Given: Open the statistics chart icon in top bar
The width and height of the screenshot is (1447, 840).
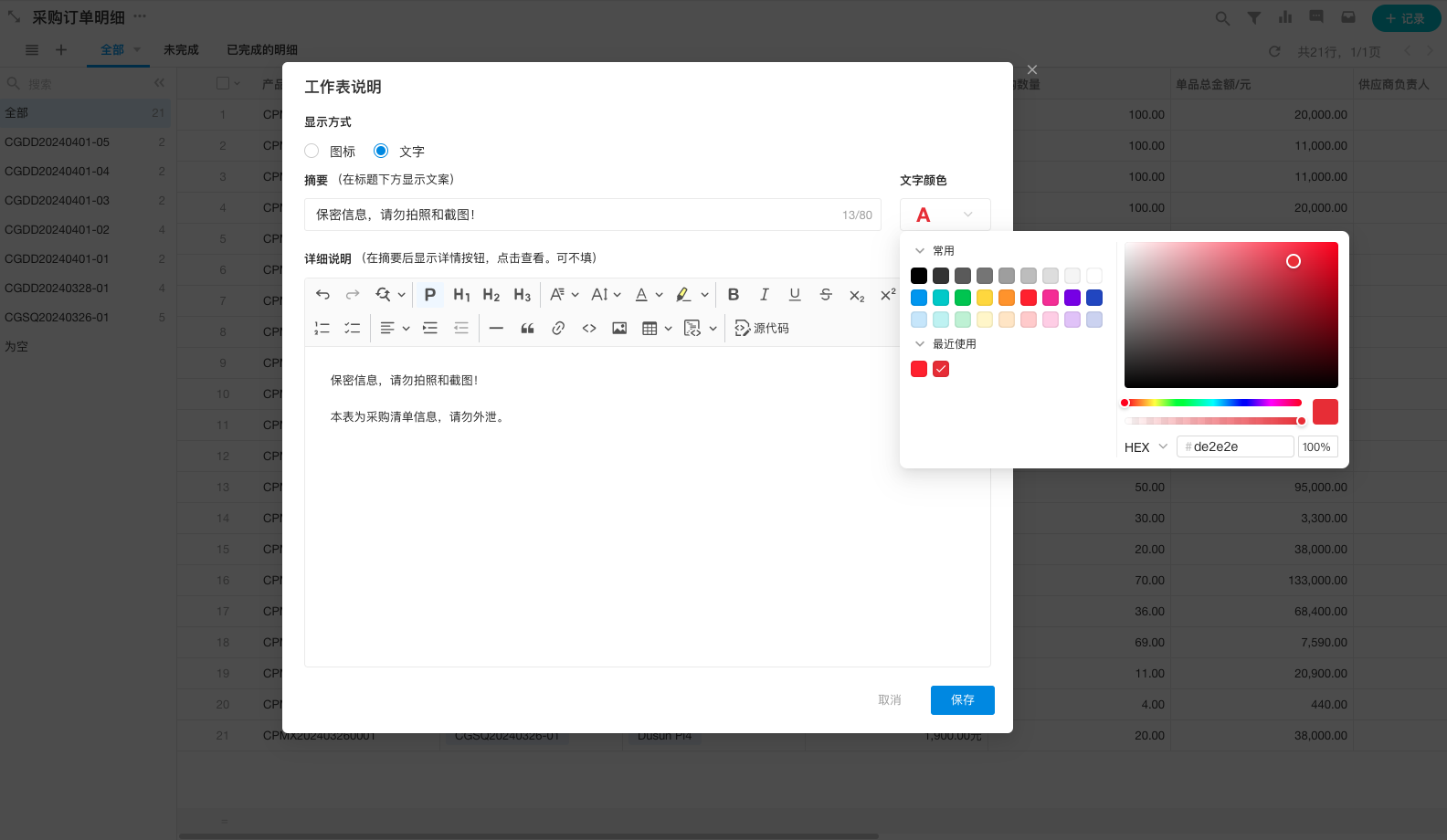Looking at the screenshot, I should 1285,17.
